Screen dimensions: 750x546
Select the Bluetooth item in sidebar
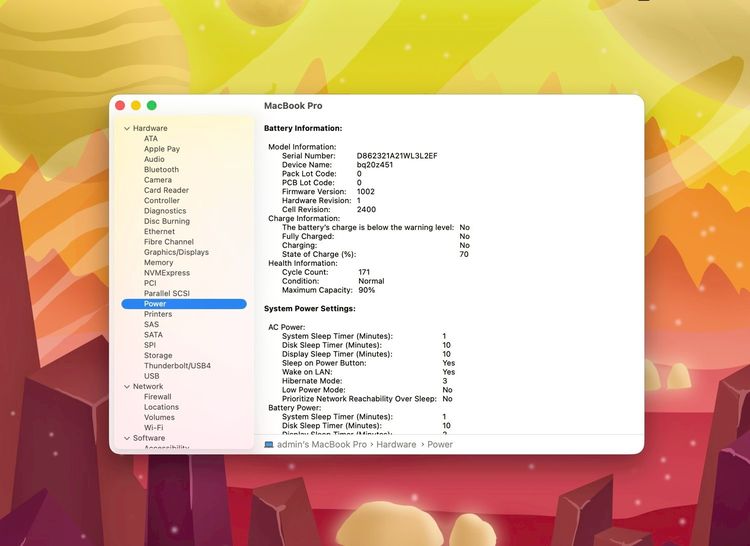(x=161, y=170)
